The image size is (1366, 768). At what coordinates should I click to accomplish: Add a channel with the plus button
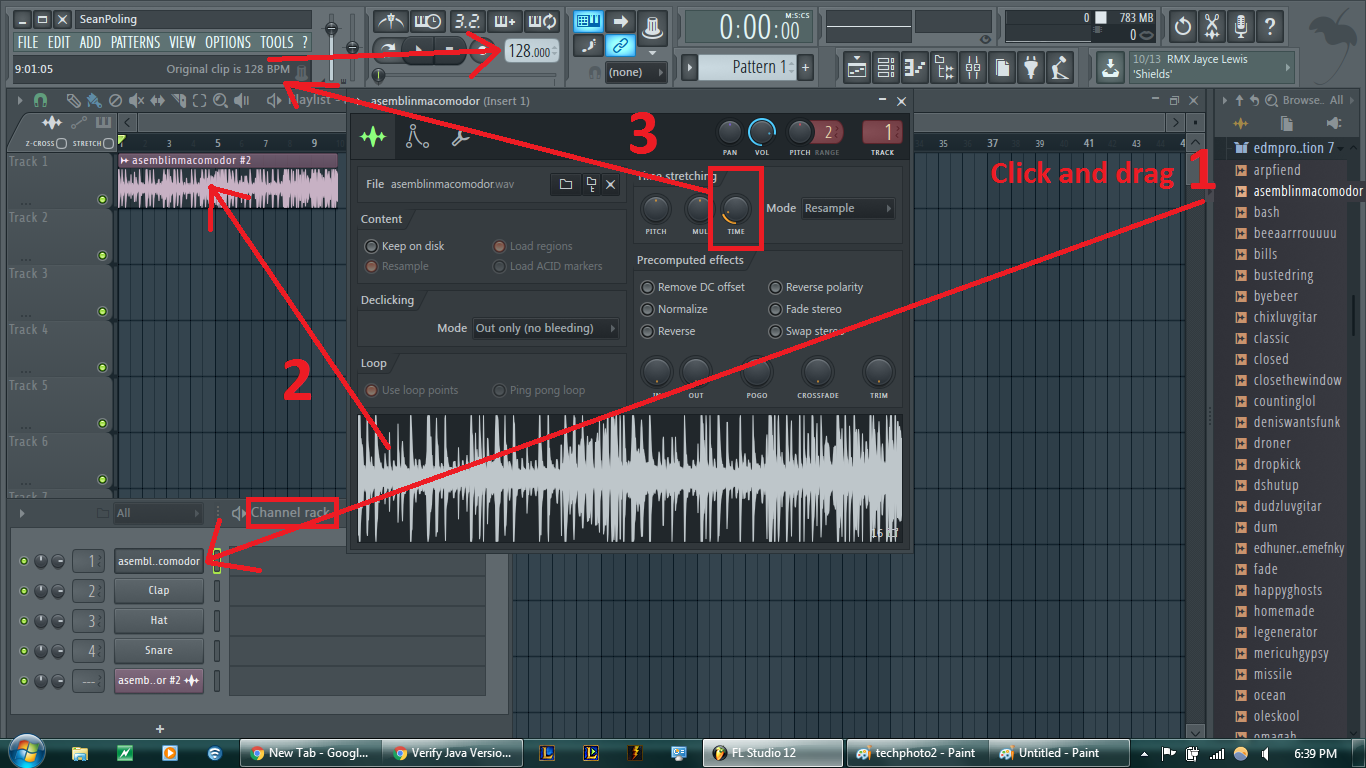click(x=160, y=729)
